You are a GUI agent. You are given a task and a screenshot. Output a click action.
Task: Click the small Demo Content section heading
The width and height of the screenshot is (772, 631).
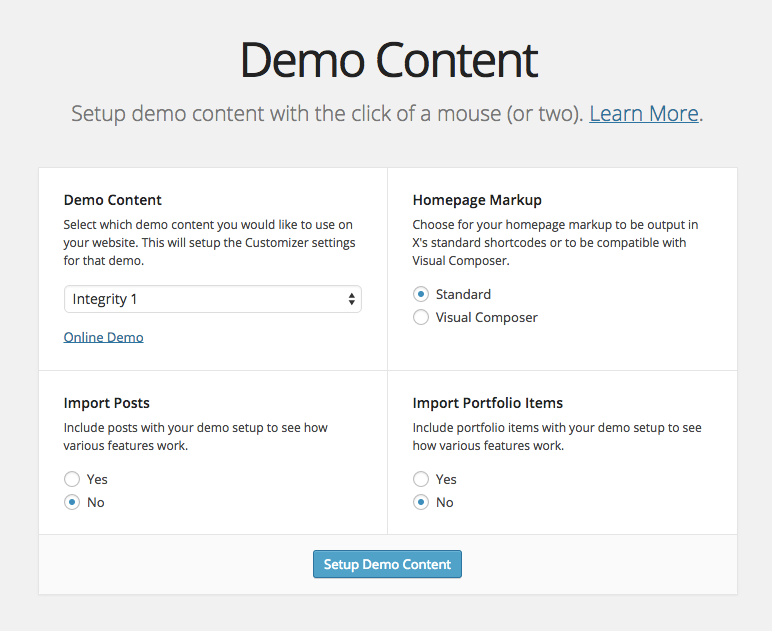[112, 200]
